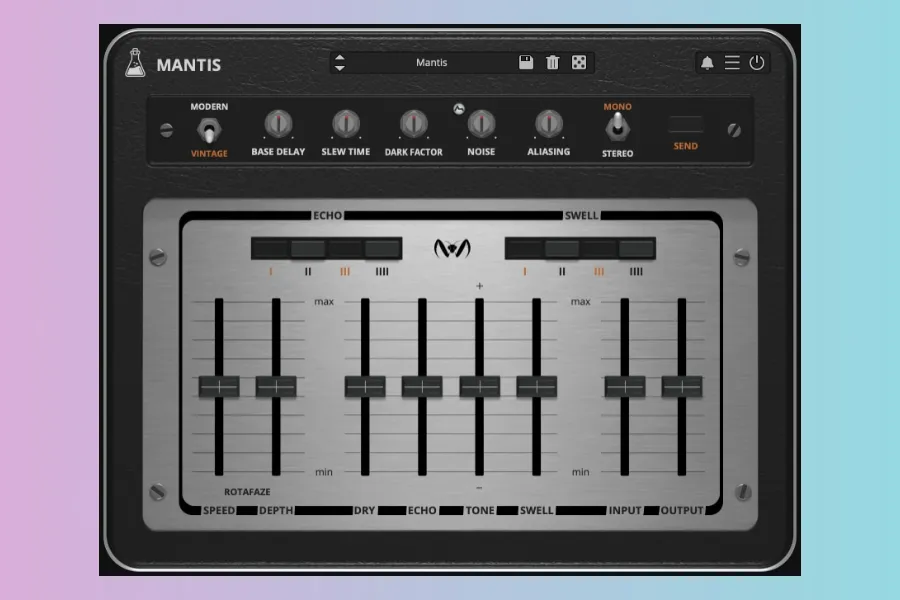Randomize settings with the dice icon
The height and width of the screenshot is (600, 900).
point(579,63)
